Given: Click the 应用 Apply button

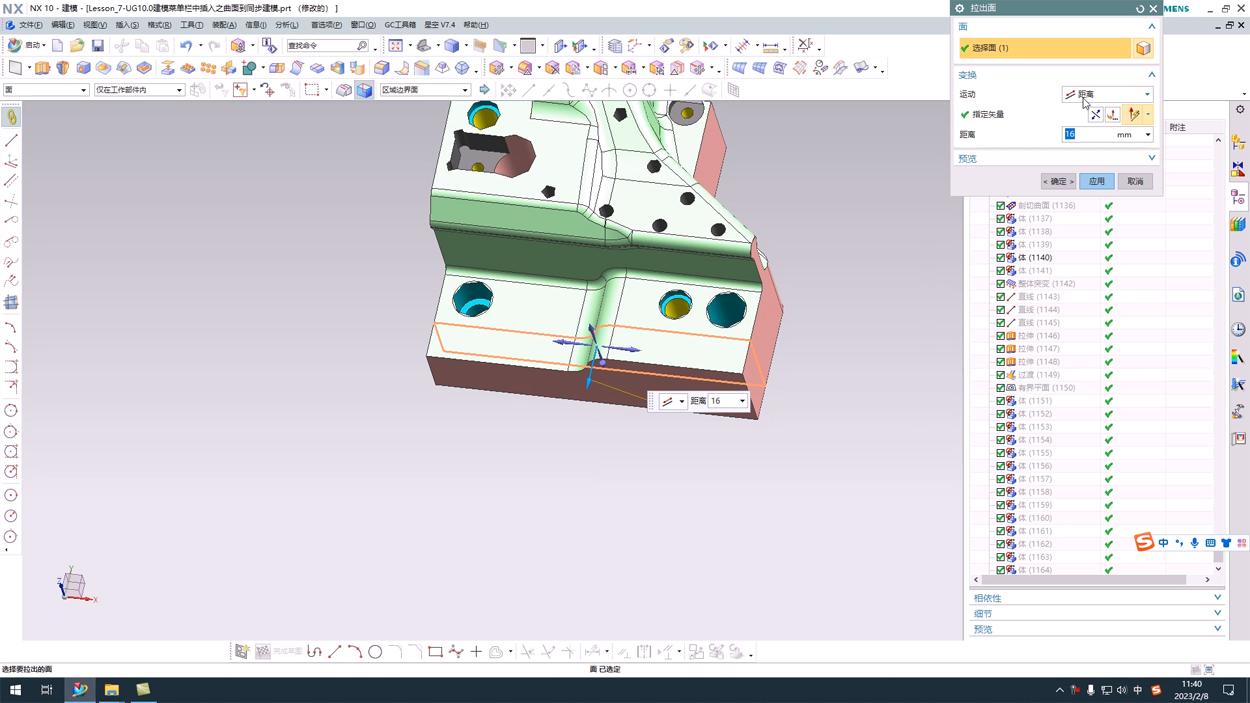Looking at the screenshot, I should tap(1097, 182).
